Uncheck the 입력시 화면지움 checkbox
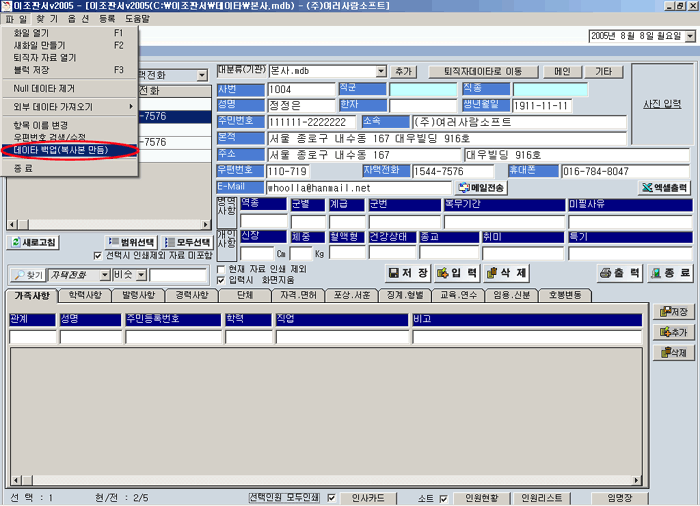Screen dimensions: 700x506 [x=222, y=280]
